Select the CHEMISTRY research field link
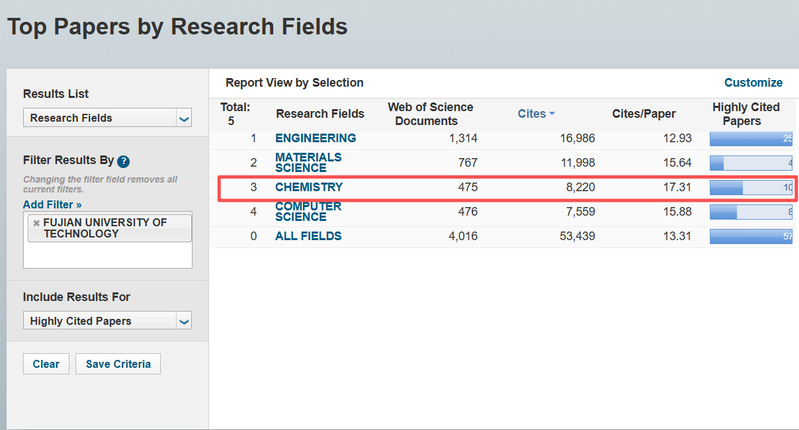The image size is (799, 430). tap(309, 187)
